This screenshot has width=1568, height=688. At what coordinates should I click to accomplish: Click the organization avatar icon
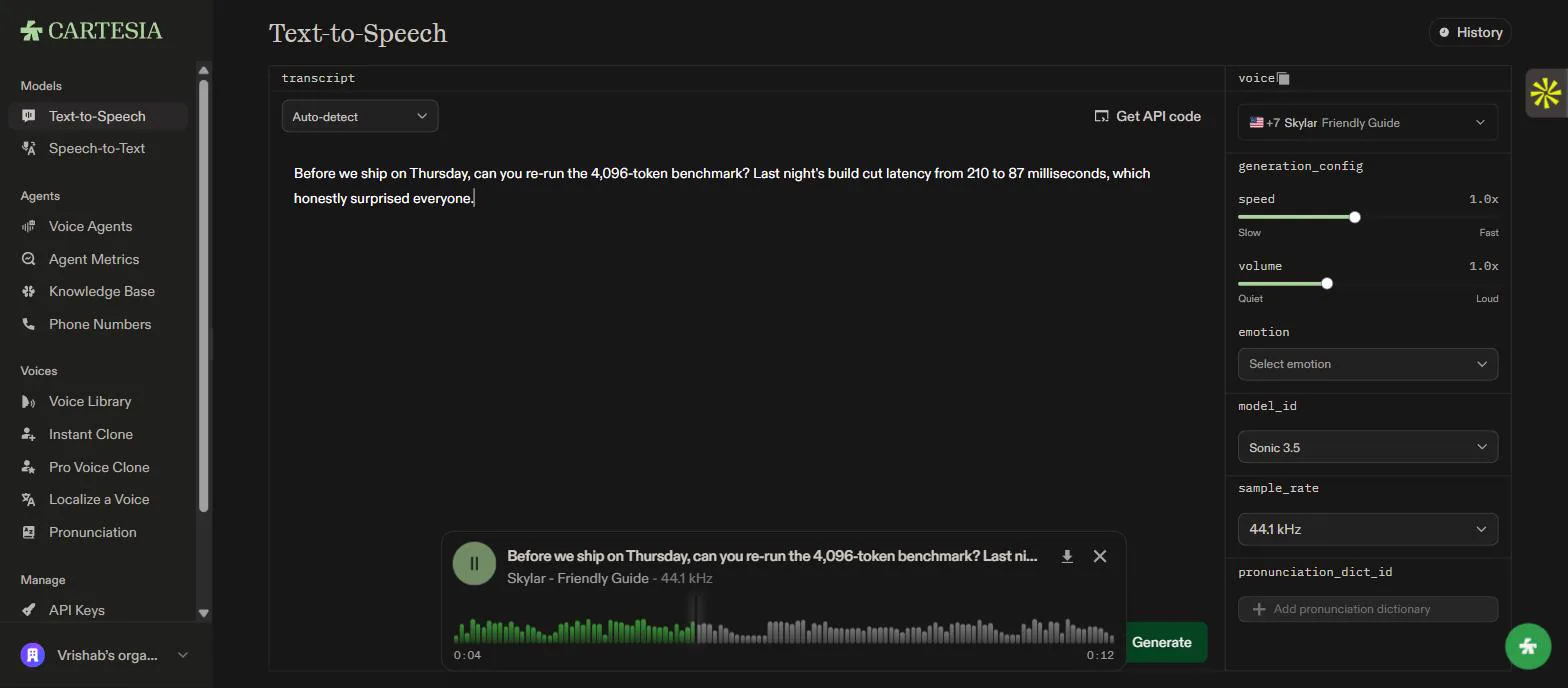[33, 655]
